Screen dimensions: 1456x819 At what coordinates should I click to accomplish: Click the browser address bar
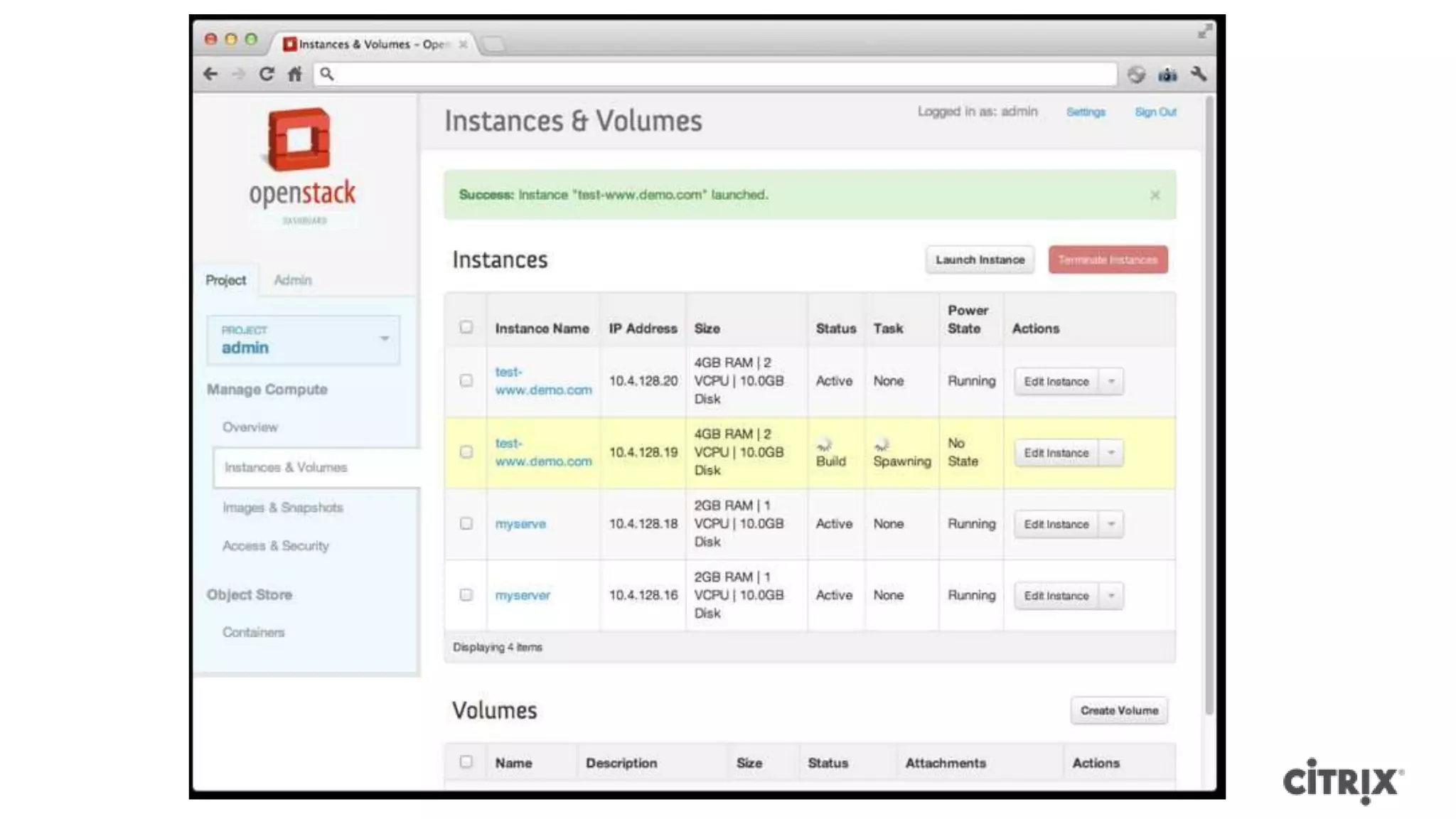coord(718,74)
